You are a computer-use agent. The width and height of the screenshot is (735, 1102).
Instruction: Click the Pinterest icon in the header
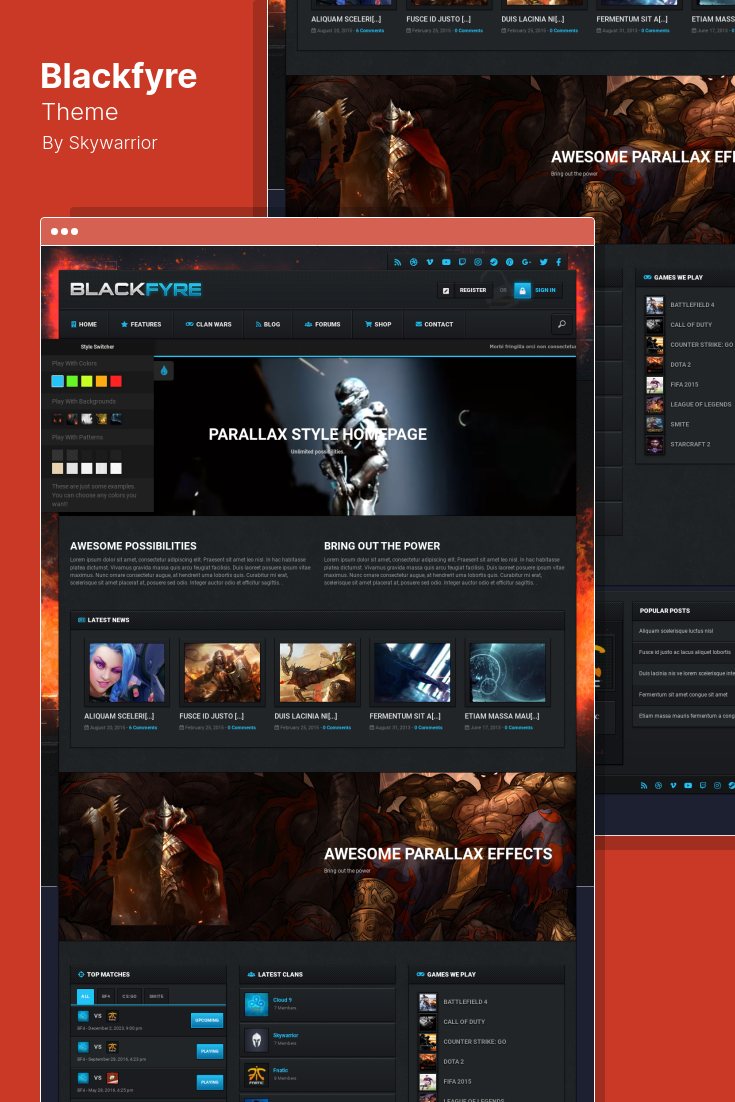pos(509,262)
